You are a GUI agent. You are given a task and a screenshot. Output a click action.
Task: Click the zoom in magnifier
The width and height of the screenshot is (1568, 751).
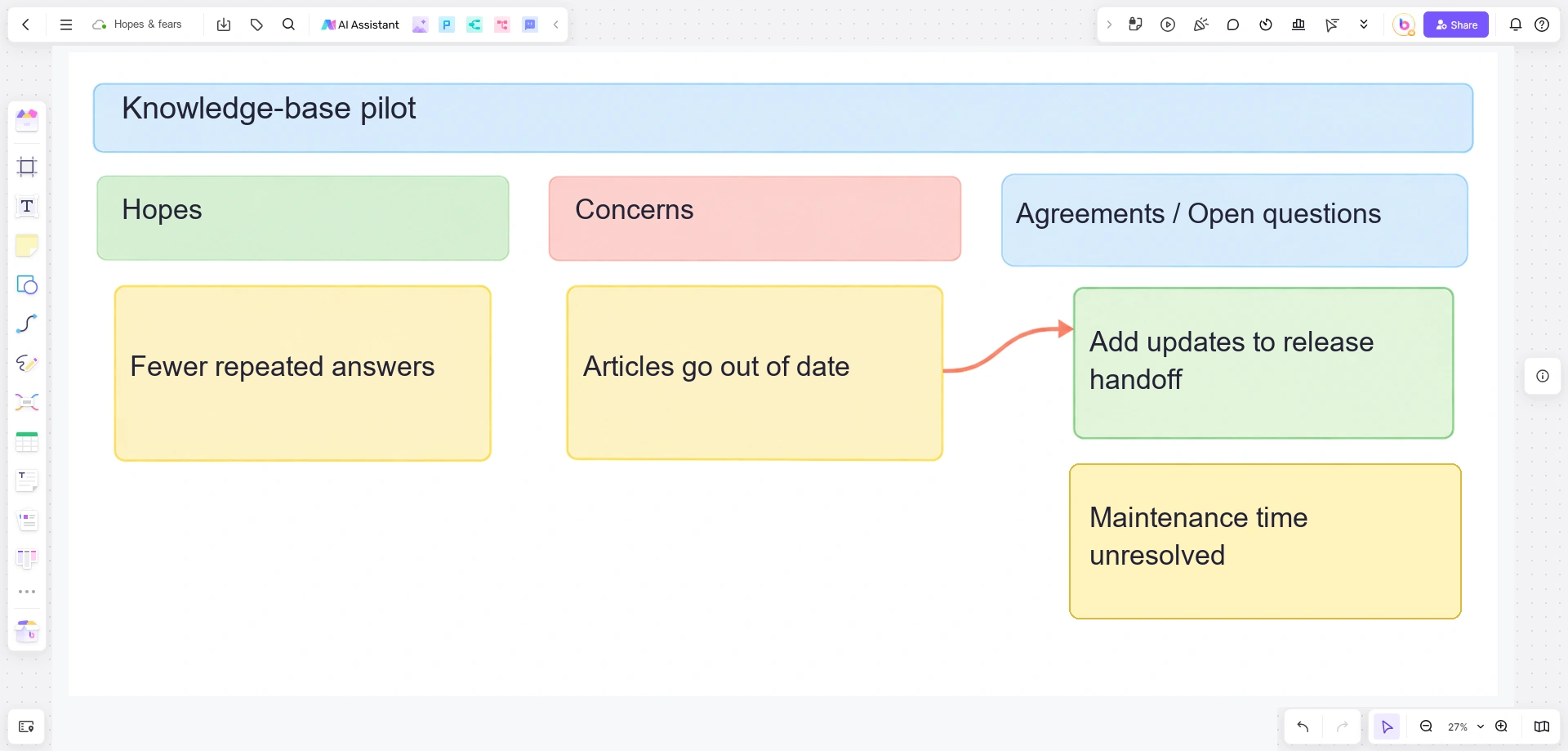click(1501, 726)
